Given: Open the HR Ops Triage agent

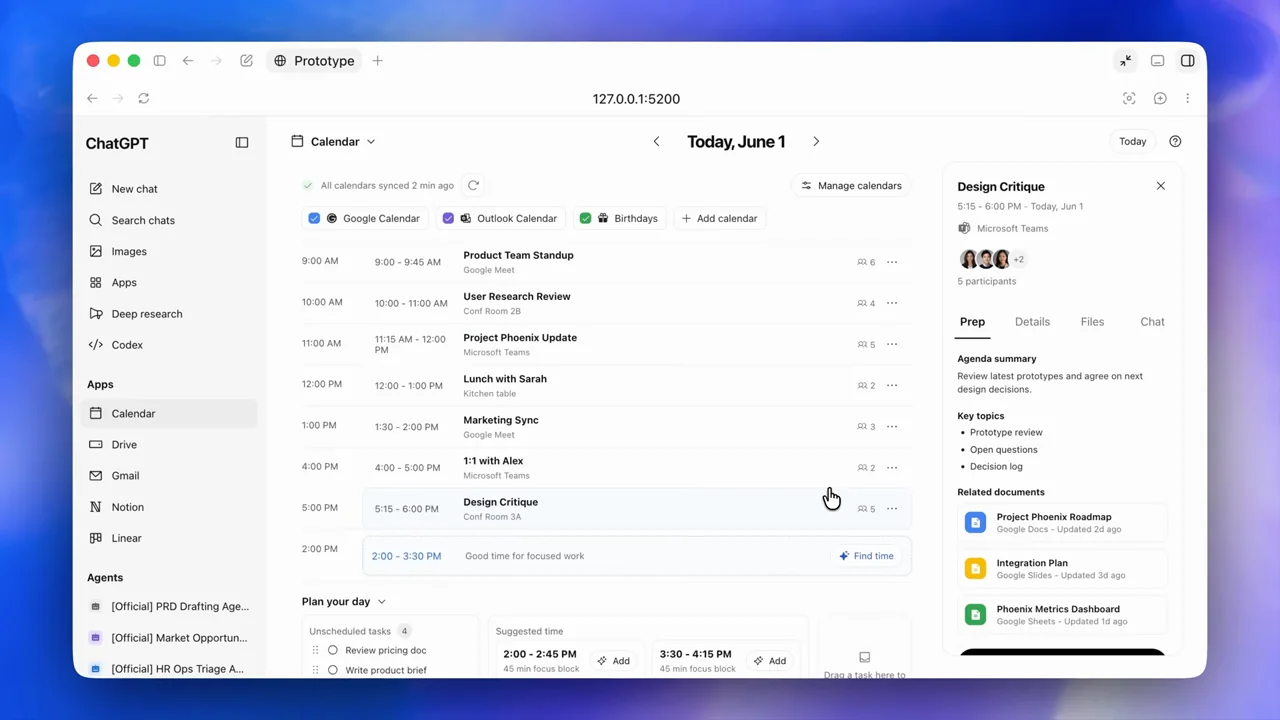Looking at the screenshot, I should pyautogui.click(x=170, y=669).
